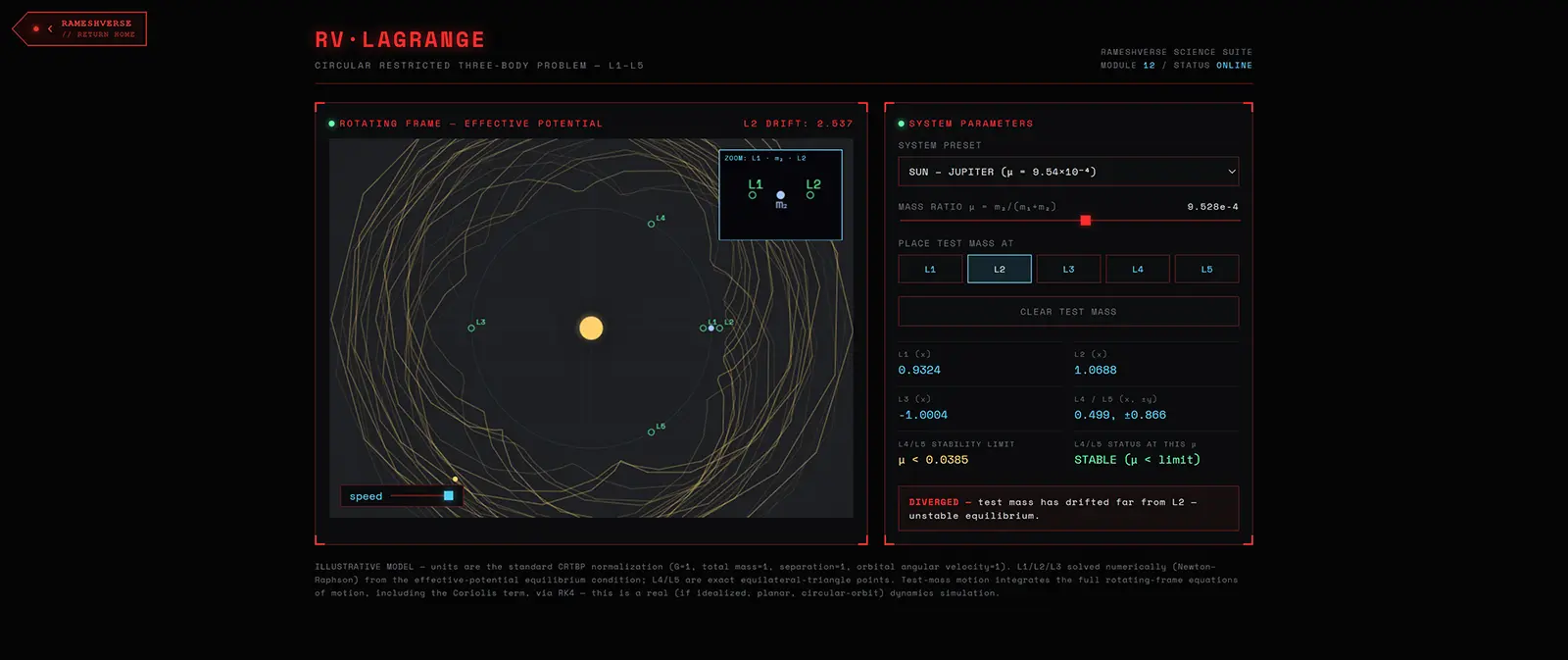1568x660 pixels.
Task: Place test mass at L5
Action: pyautogui.click(x=1206, y=269)
